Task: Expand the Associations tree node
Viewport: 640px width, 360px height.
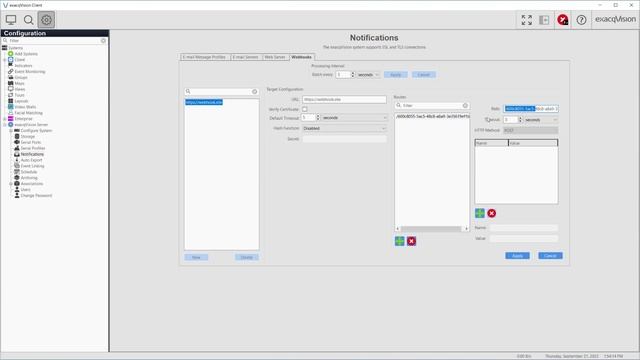Action: [11, 184]
